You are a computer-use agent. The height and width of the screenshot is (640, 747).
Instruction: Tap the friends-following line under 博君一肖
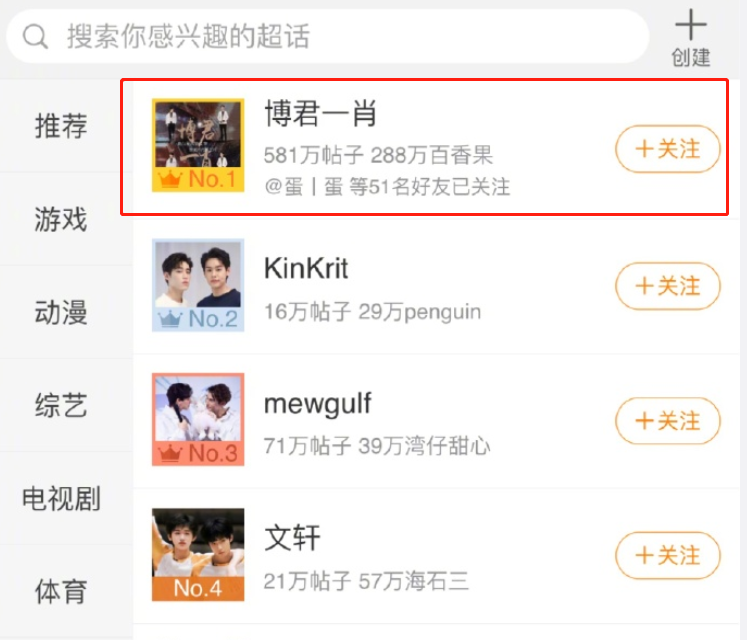pos(387,186)
